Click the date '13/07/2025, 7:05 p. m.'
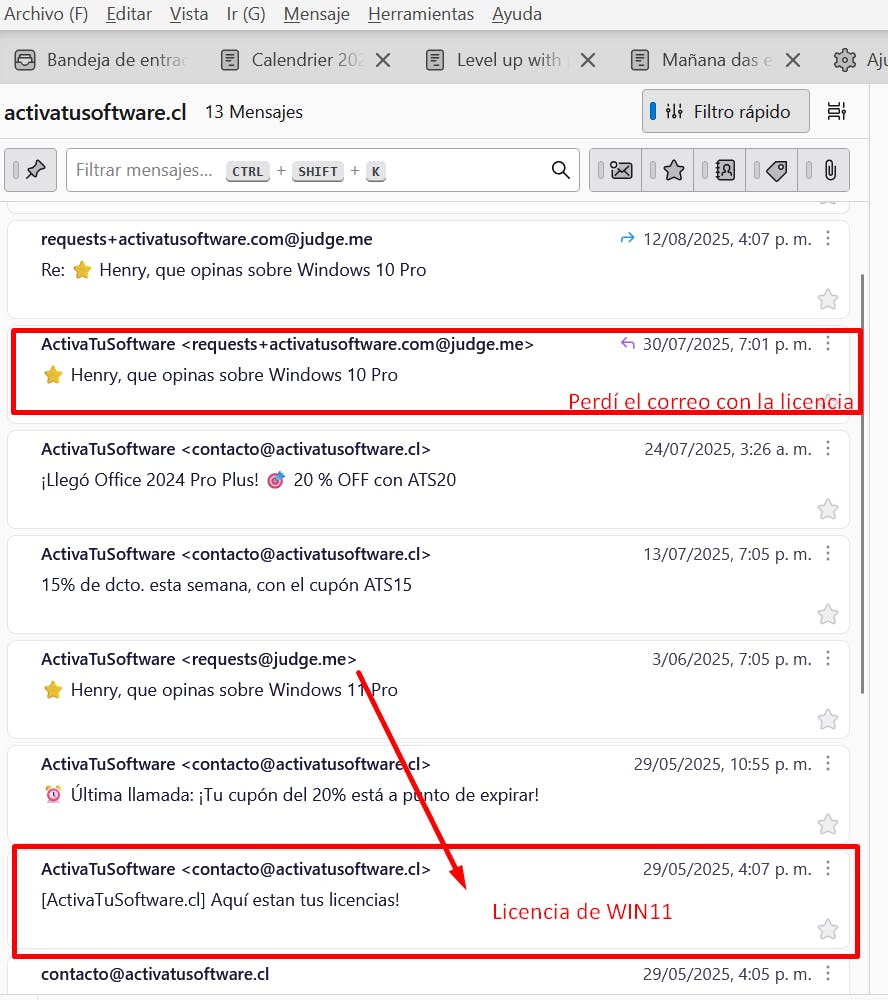The image size is (888, 1000). click(x=727, y=554)
